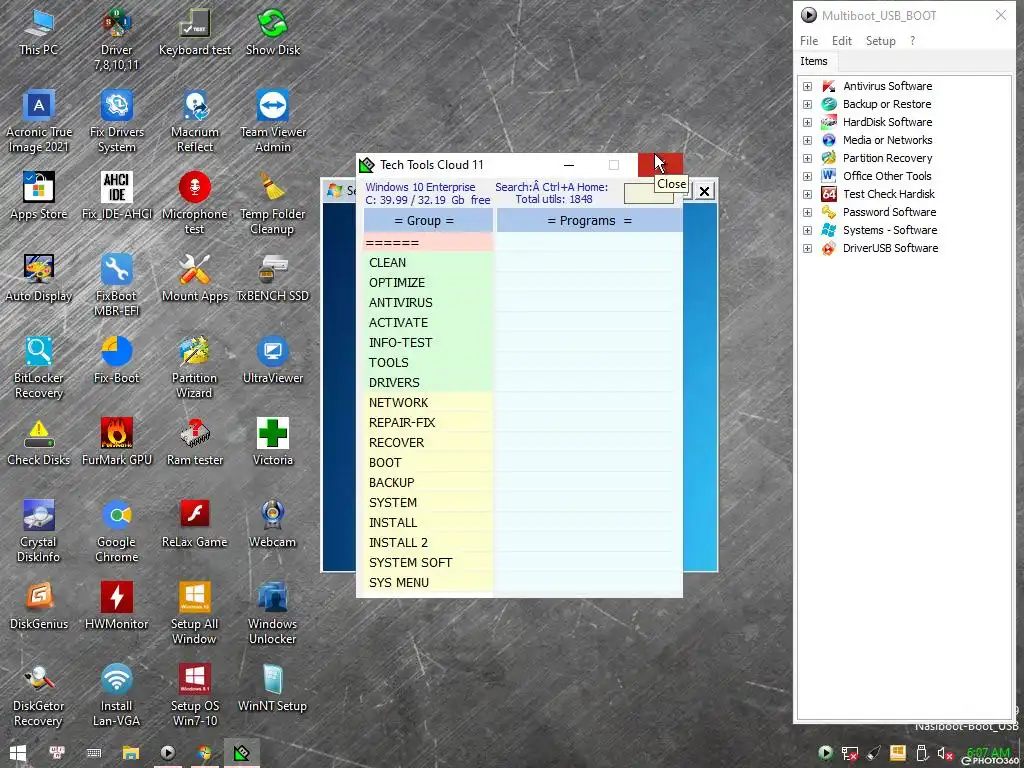Open Webcam desktop shortcut
Screen dimensions: 1024x768
pos(272,524)
